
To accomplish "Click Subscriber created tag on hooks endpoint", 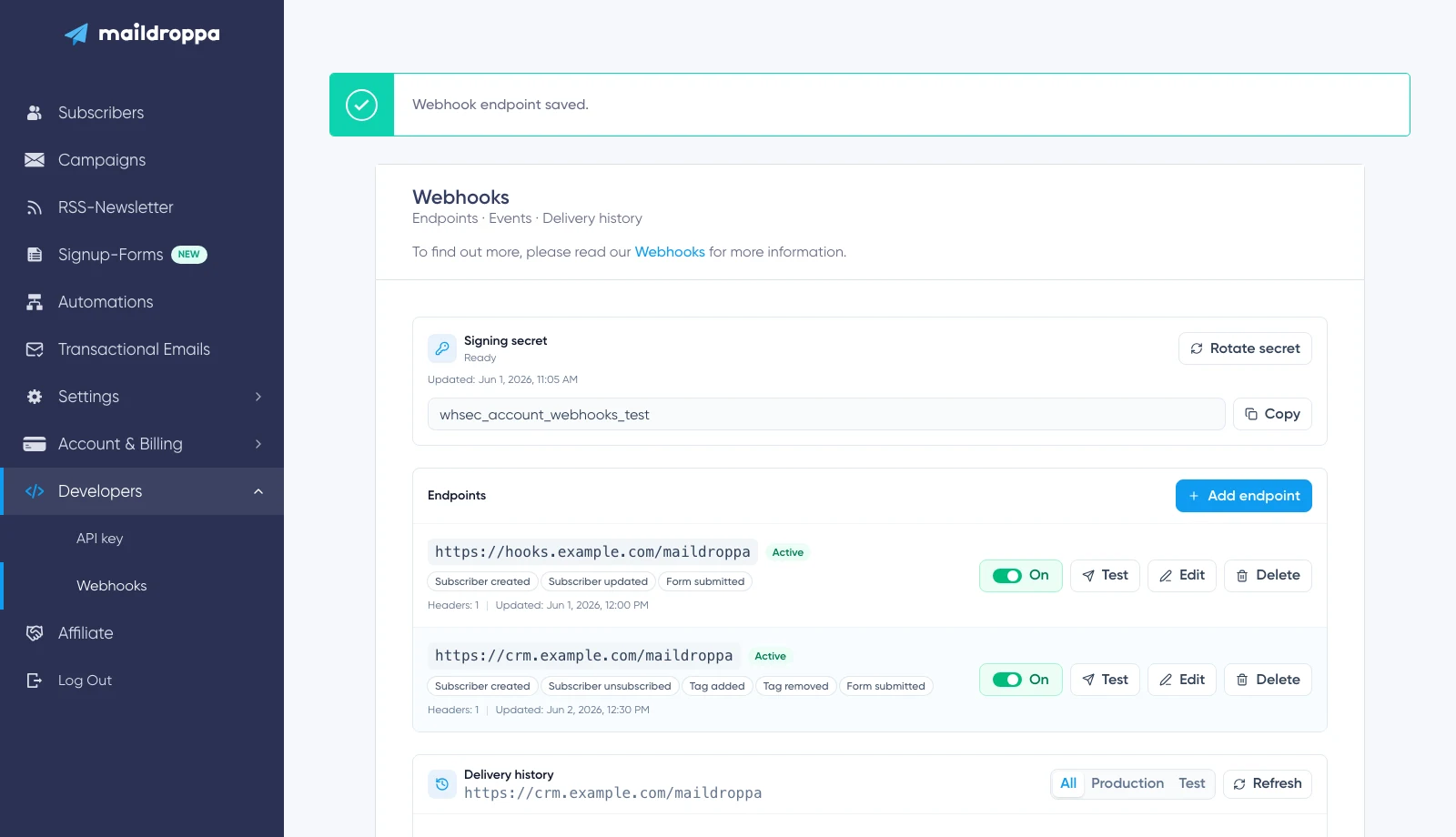I will tap(482, 581).
